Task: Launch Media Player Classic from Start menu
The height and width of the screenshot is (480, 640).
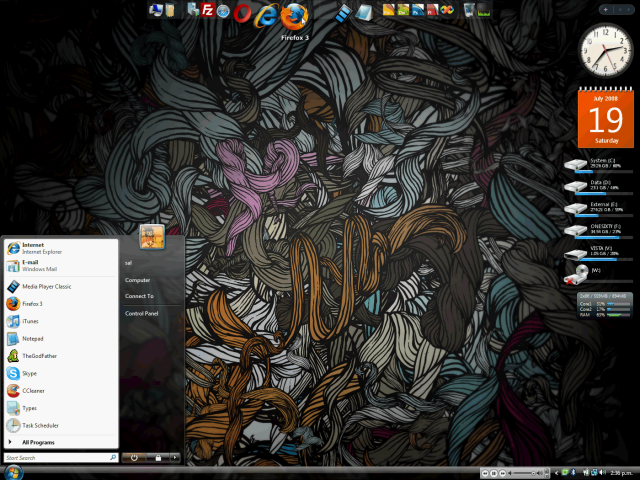Action: pos(61,287)
